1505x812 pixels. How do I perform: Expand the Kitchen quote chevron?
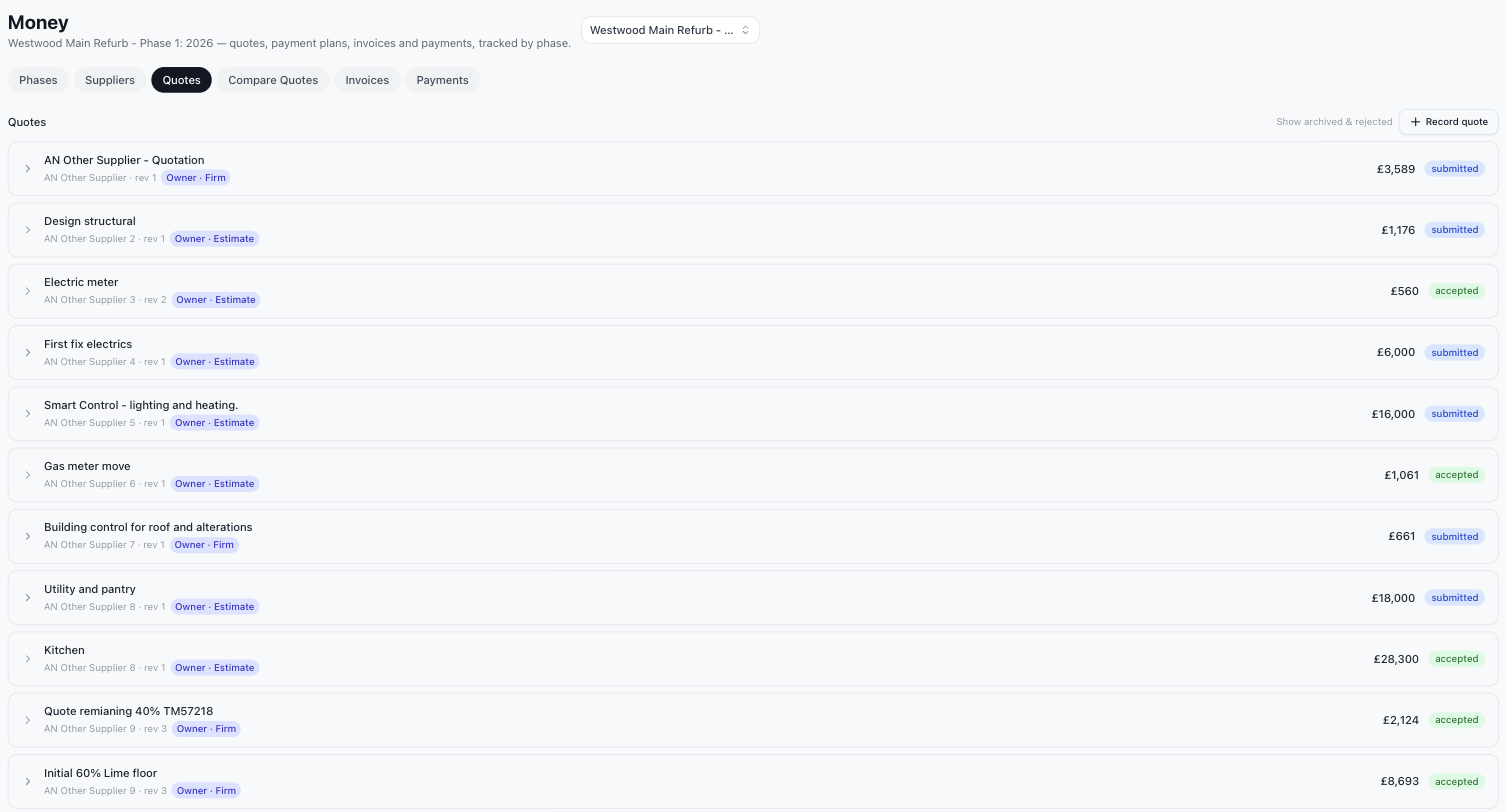[x=28, y=659]
